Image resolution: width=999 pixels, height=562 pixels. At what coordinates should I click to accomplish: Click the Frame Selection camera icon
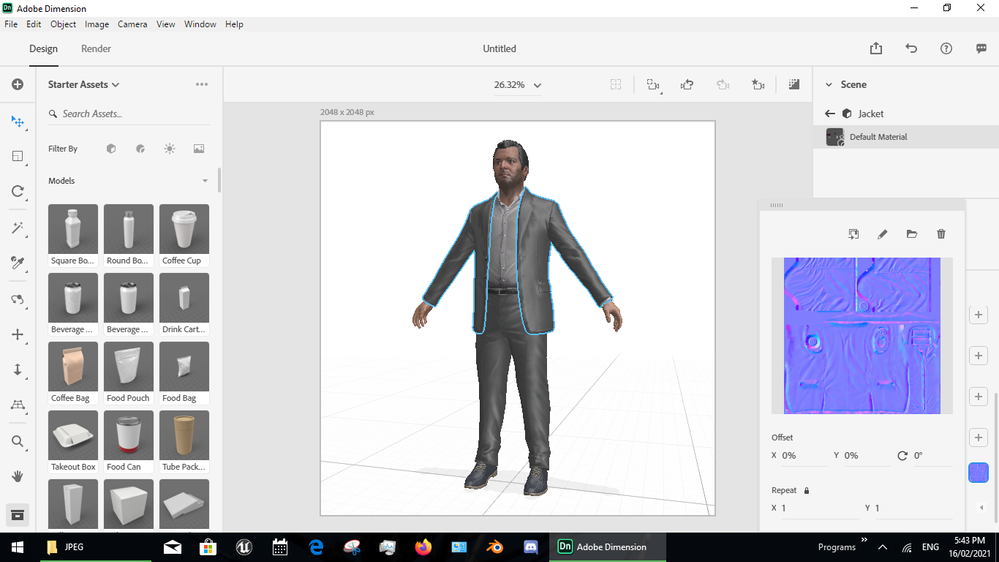click(x=653, y=85)
